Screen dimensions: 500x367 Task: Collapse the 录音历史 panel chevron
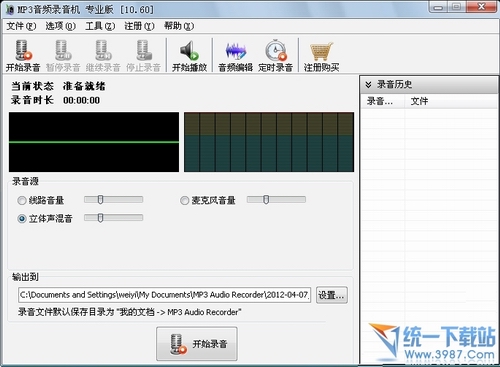click(368, 85)
